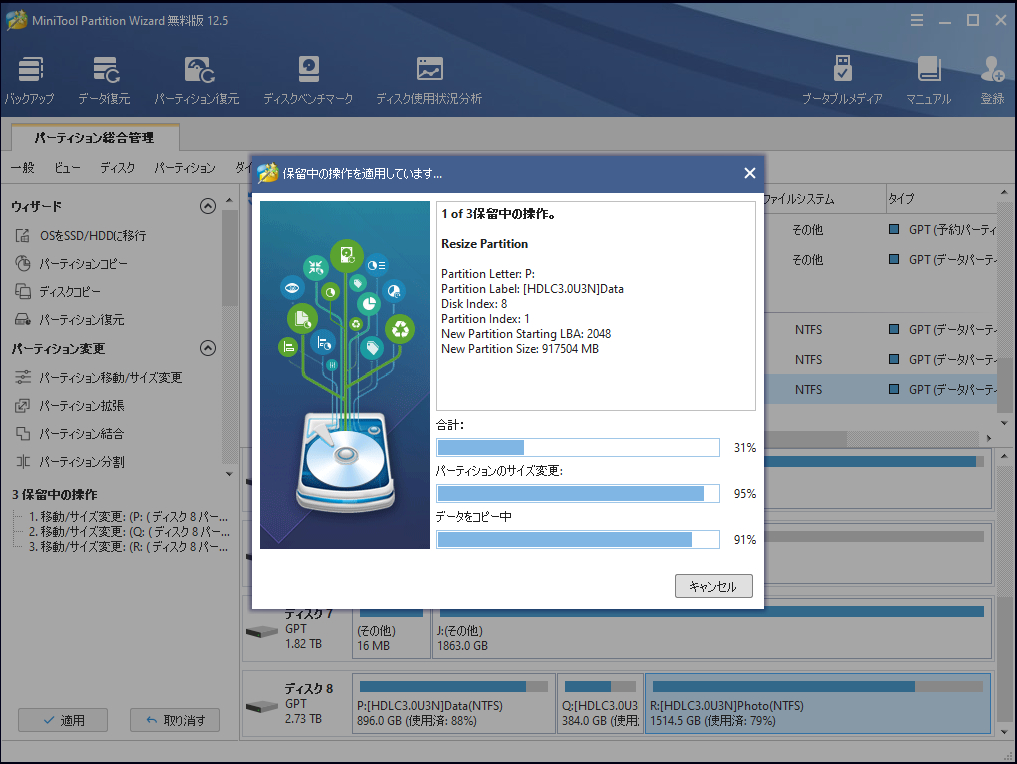Open the Disk (ディスク) menu
Image resolution: width=1017 pixels, height=764 pixels.
click(117, 167)
